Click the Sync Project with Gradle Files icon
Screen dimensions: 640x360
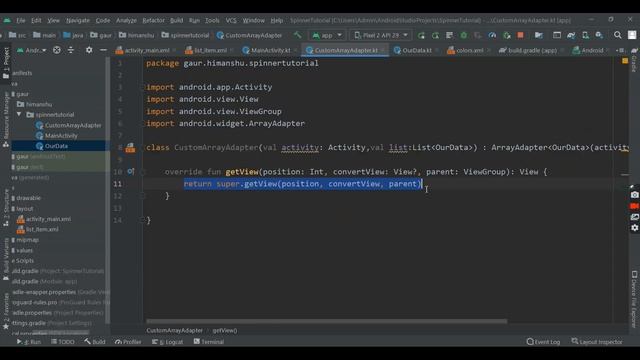[x=571, y=36]
